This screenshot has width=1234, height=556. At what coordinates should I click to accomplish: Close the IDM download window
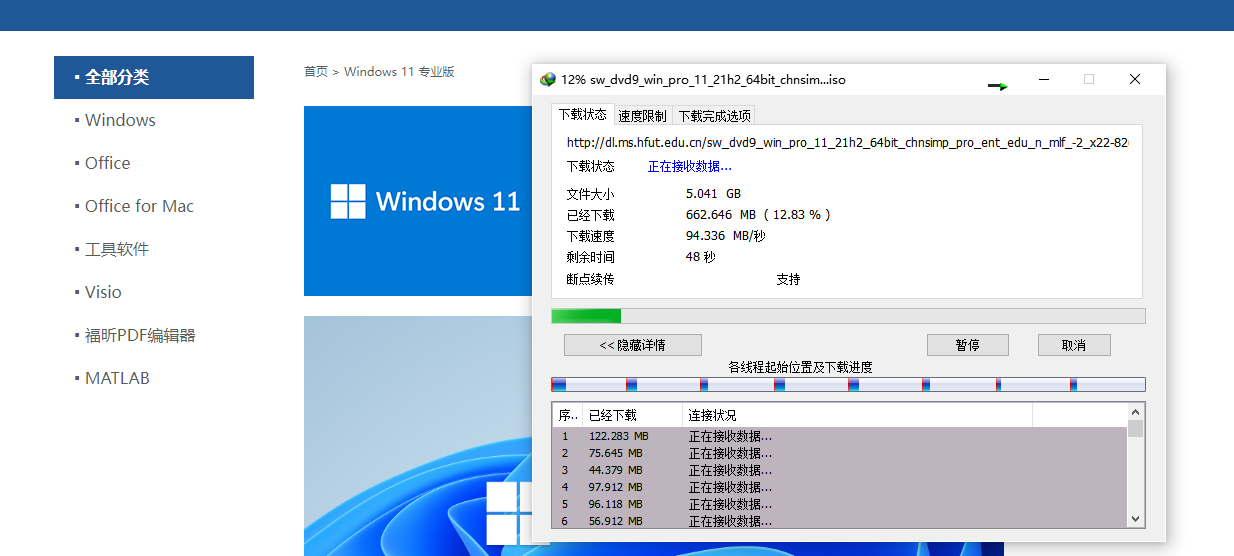tap(1135, 79)
